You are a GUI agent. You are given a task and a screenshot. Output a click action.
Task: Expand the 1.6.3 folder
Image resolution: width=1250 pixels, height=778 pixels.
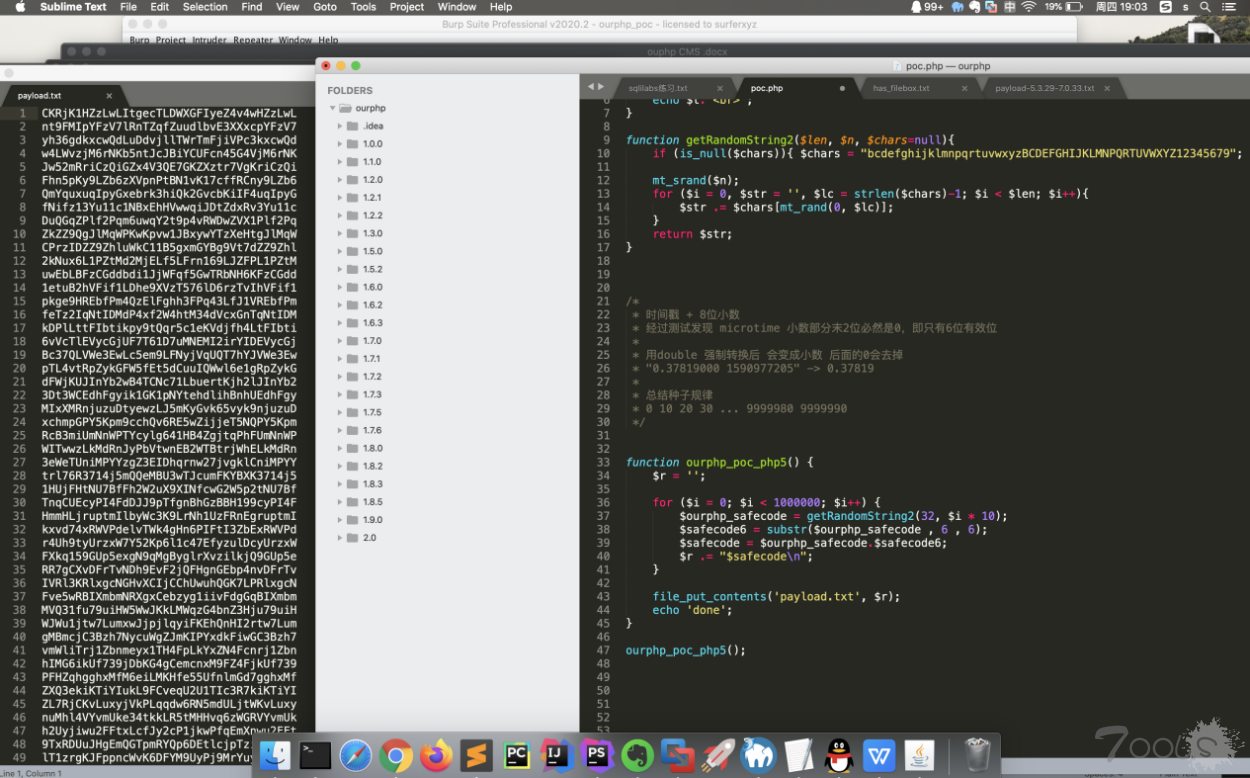[x=340, y=323]
